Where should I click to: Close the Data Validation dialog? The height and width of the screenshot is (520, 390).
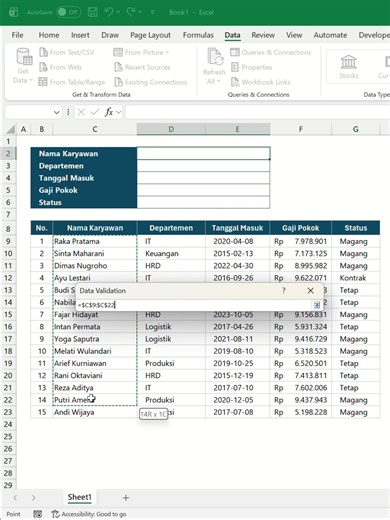(x=310, y=291)
